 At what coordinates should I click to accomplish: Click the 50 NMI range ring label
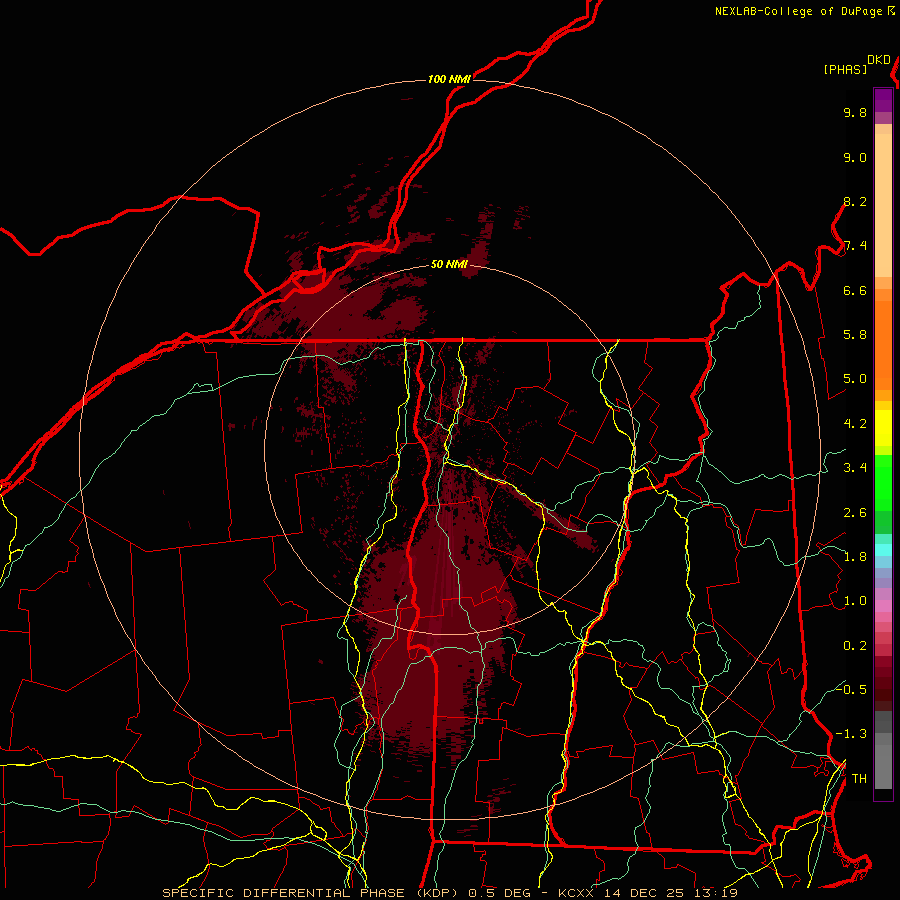[449, 264]
